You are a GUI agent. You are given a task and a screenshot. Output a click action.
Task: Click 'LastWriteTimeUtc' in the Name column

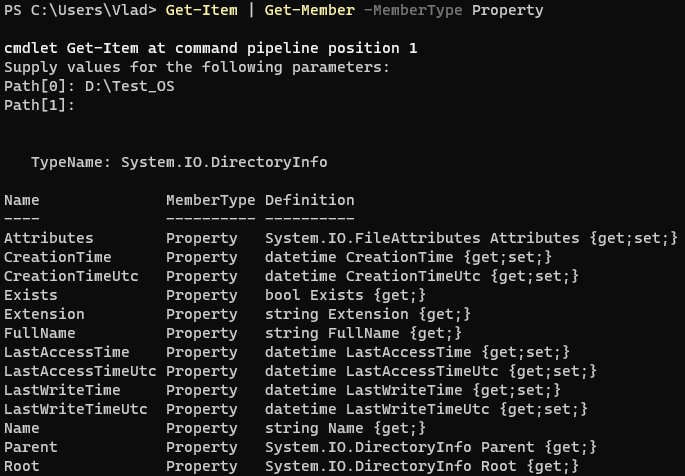click(76, 409)
